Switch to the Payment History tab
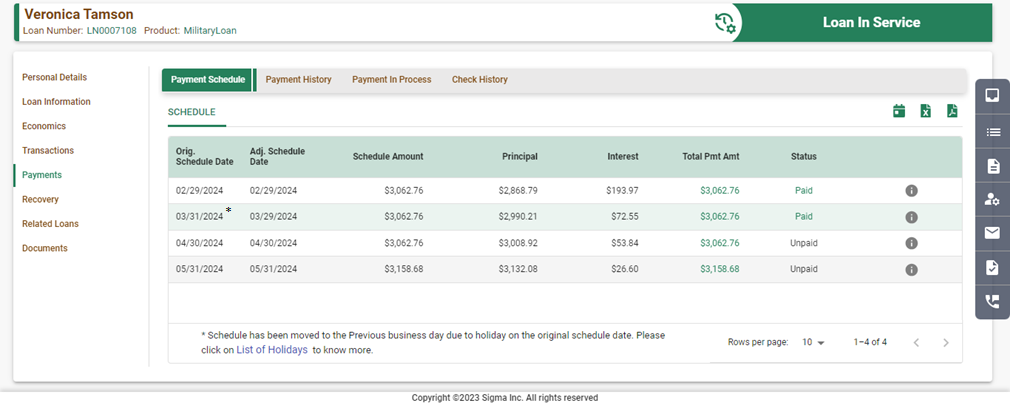 click(x=298, y=80)
